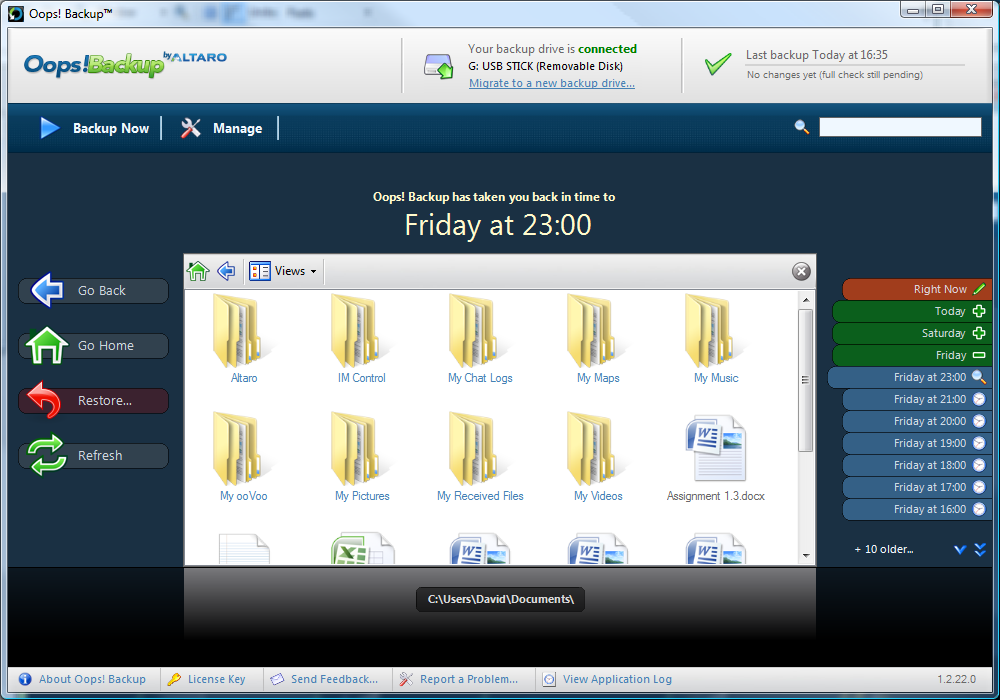This screenshot has width=1000, height=700.
Task: Select the Friday at 20:00 snapshot
Action: tap(917, 421)
